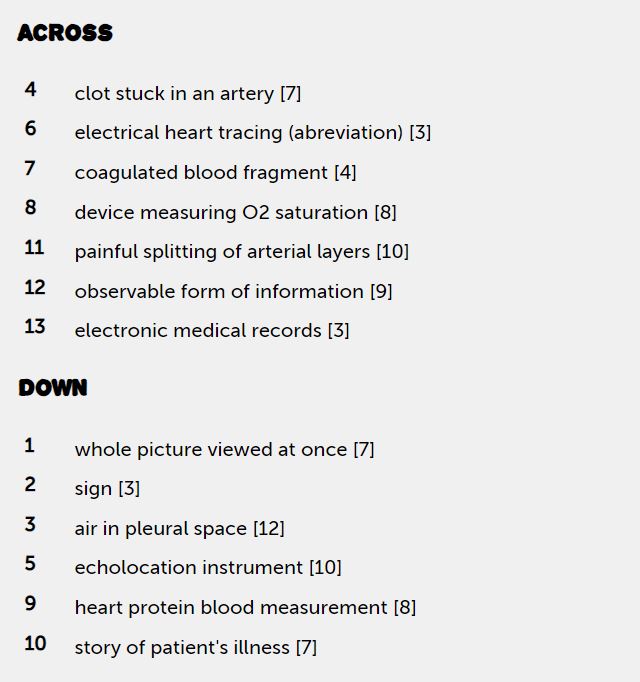Click the 'painful splitting of arterial layers' clue
The image size is (640, 682).
click(241, 251)
